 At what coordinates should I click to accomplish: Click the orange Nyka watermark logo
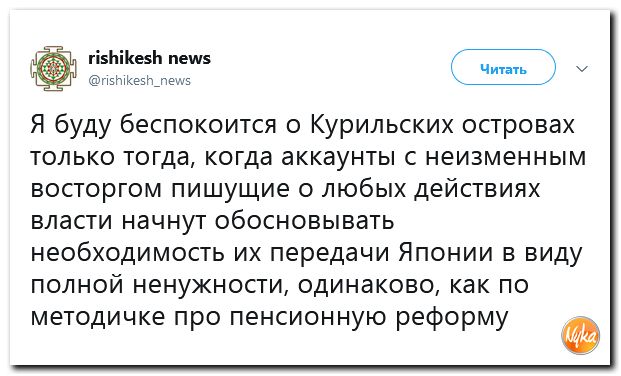click(x=580, y=336)
